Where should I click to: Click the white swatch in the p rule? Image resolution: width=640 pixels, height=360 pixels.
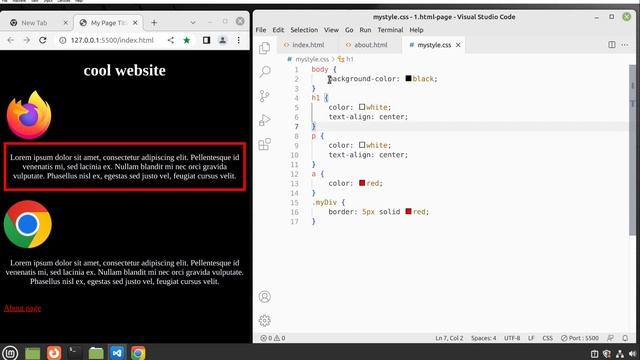click(x=362, y=144)
